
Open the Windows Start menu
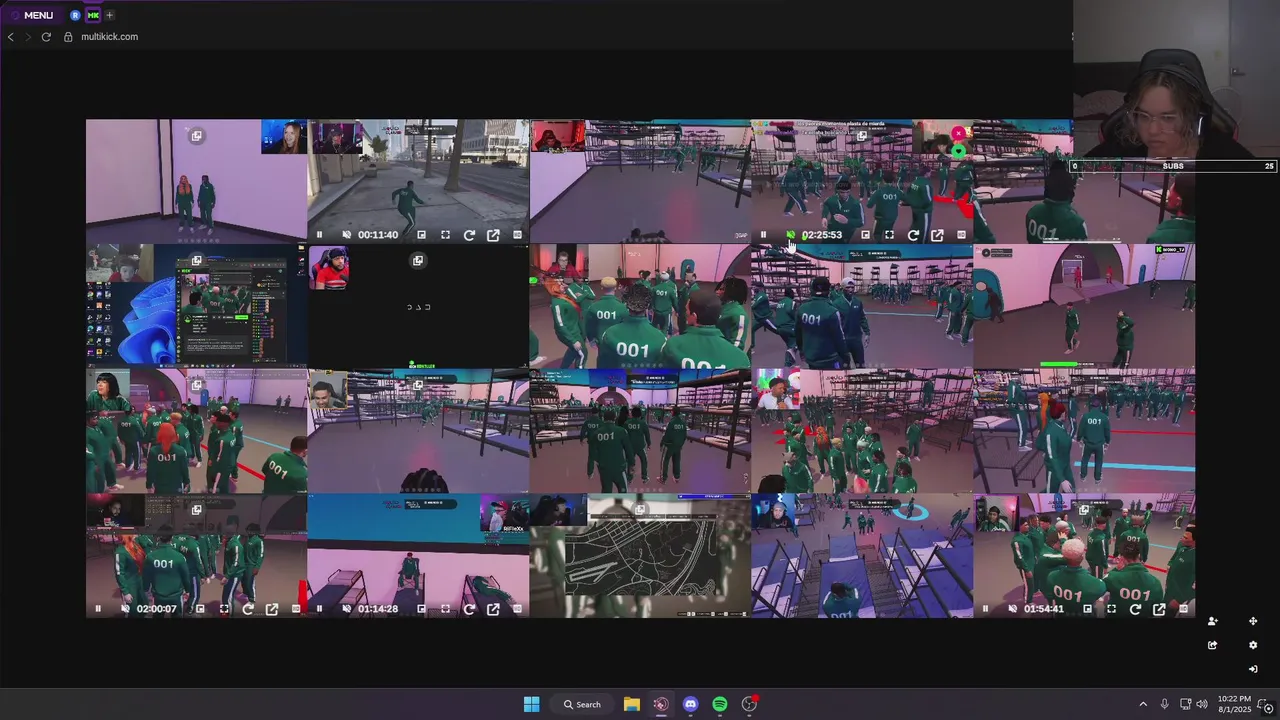[x=531, y=704]
